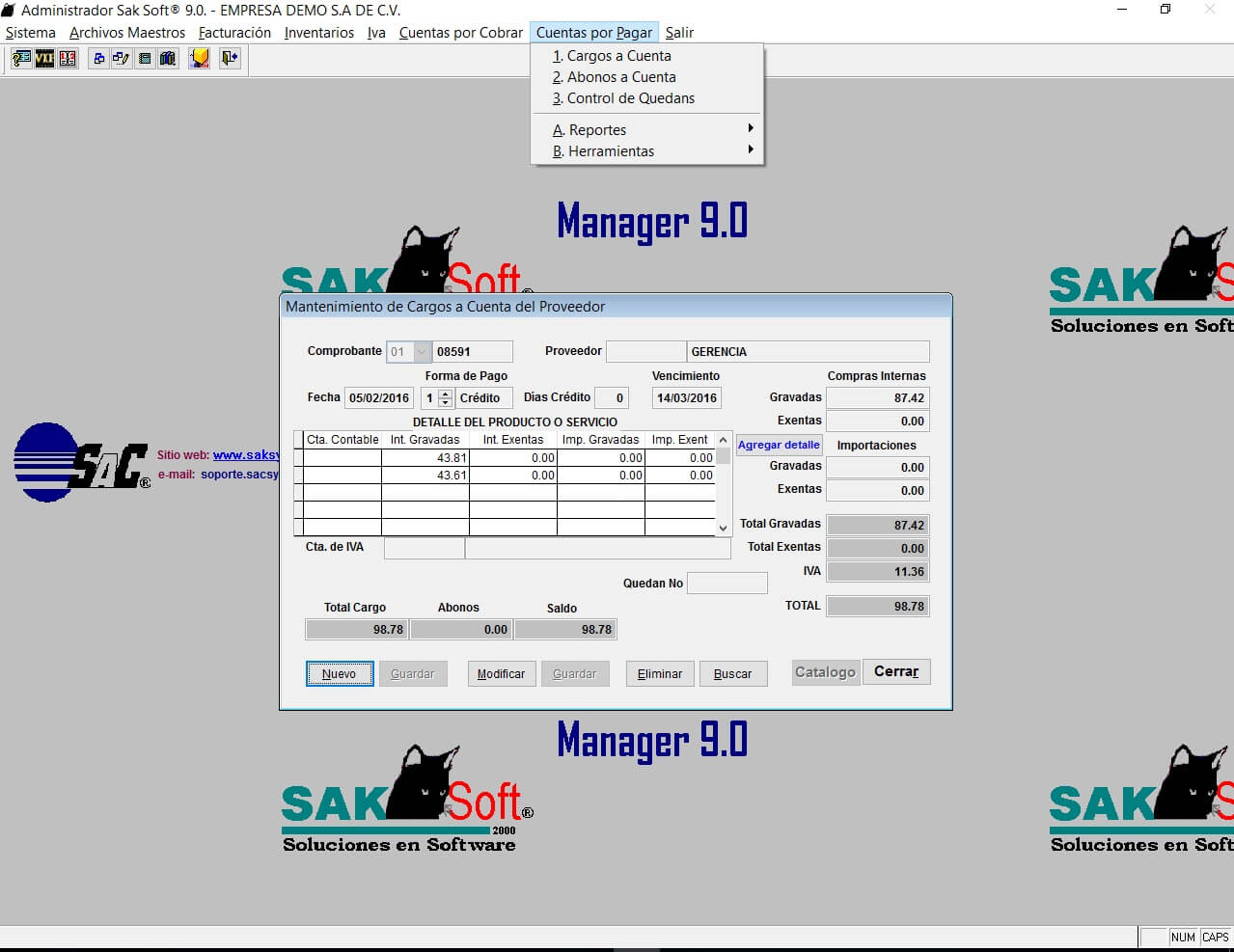The height and width of the screenshot is (952, 1234).
Task: Click the Agregar detalle button
Action: (780, 445)
